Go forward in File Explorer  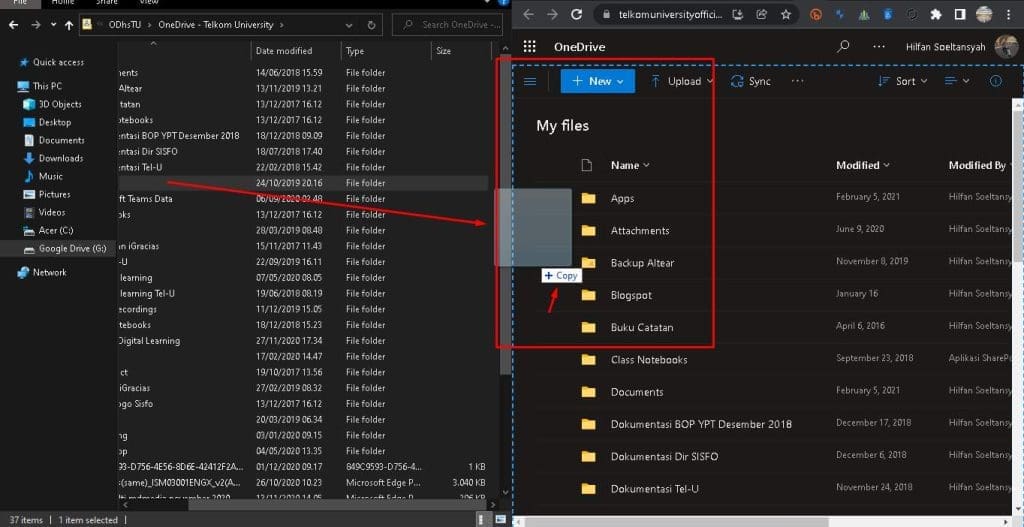click(x=36, y=25)
